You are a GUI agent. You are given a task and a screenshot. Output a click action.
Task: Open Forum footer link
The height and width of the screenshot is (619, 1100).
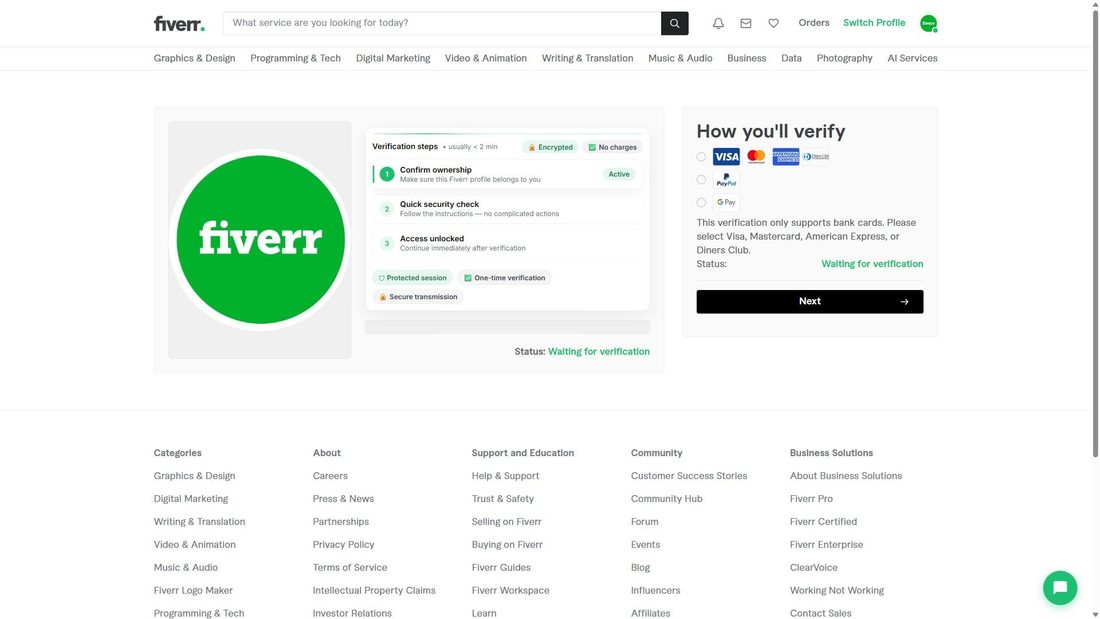(644, 522)
